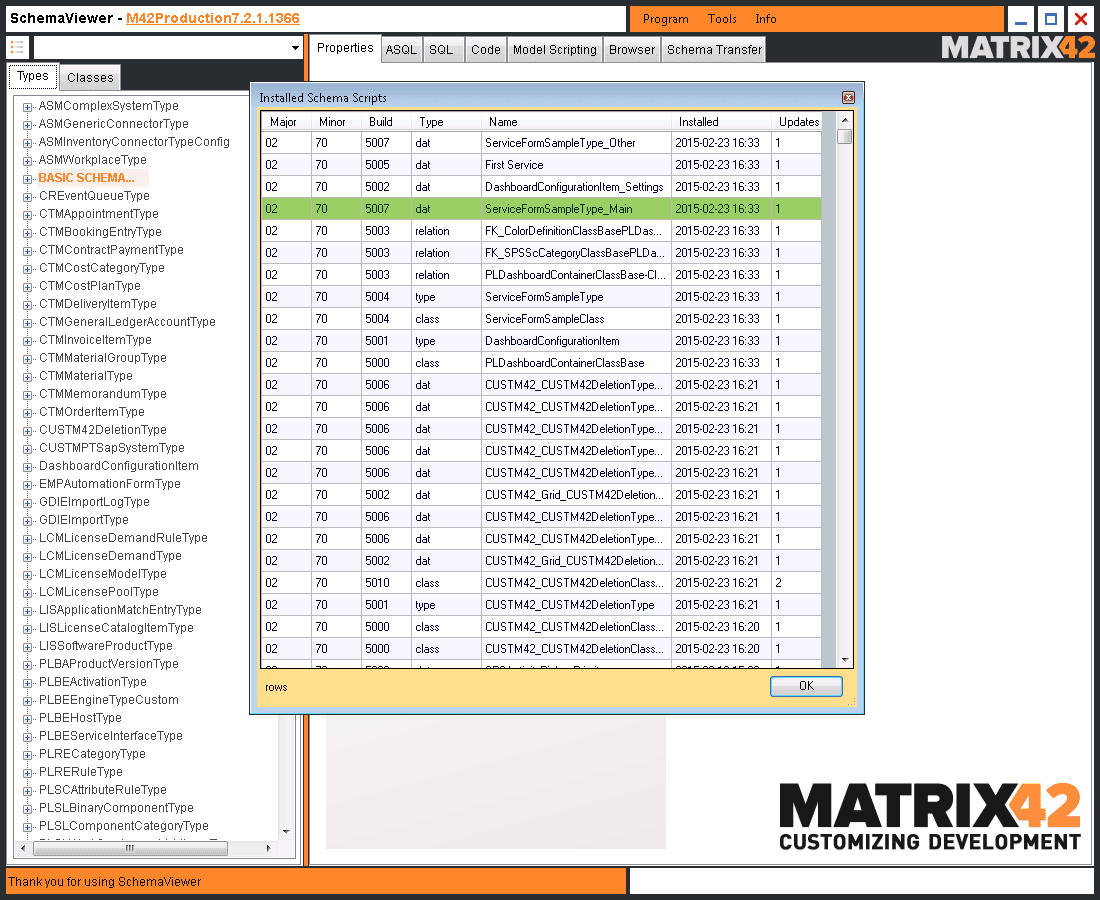Click OK in the Installed Schema Scripts dialog
Screen dimensions: 1100x900
[x=806, y=686]
